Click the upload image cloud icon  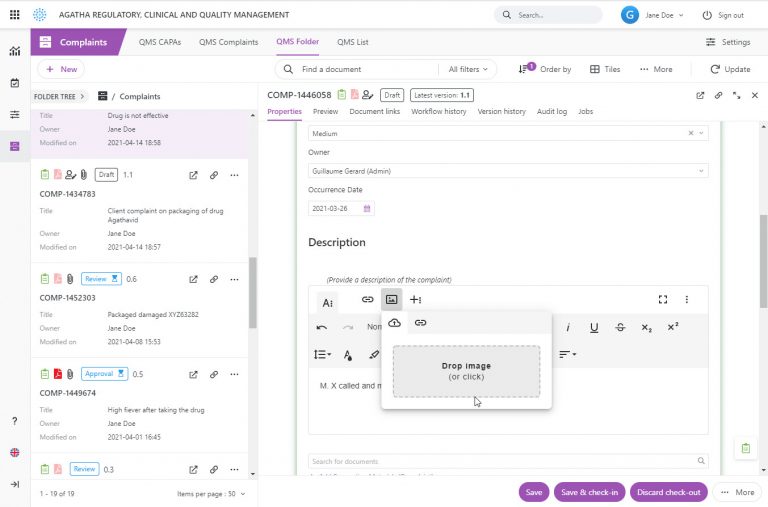[394, 323]
